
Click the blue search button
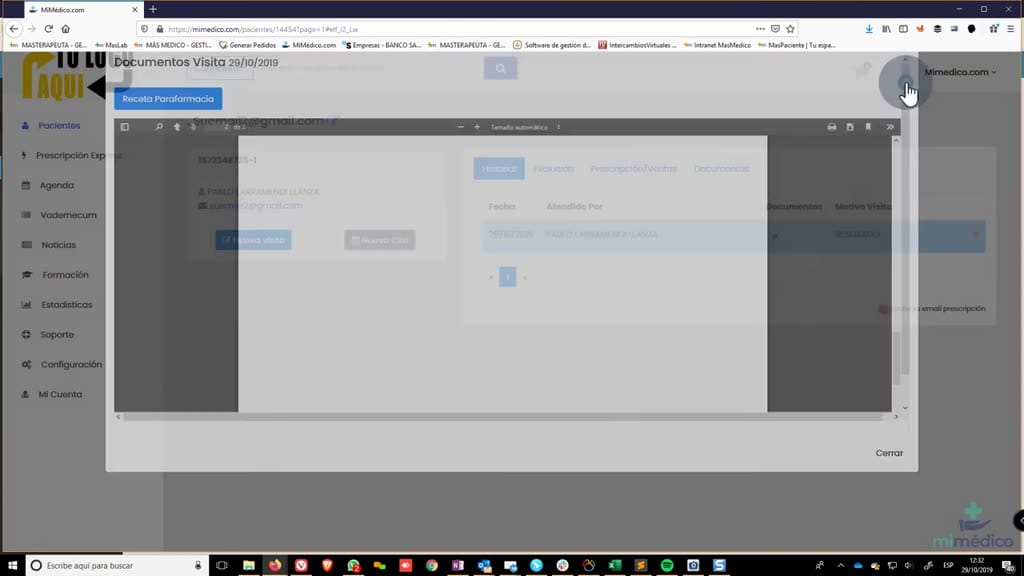(x=500, y=68)
